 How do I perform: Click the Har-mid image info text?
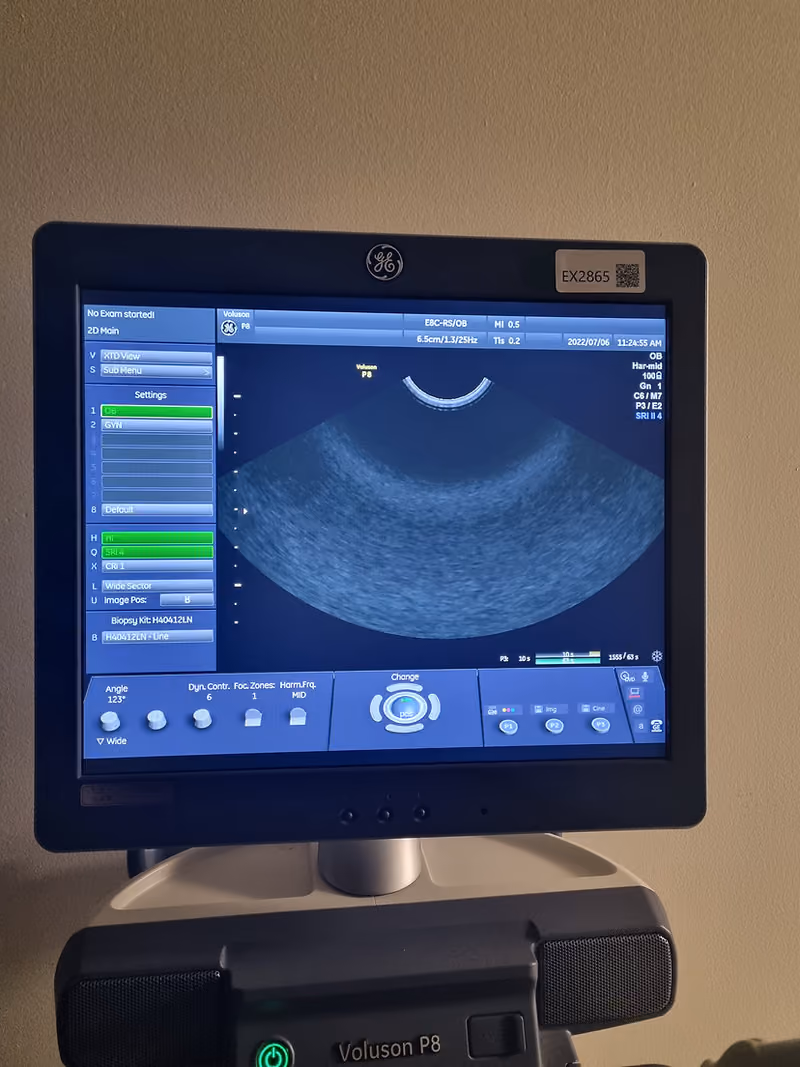point(647,366)
